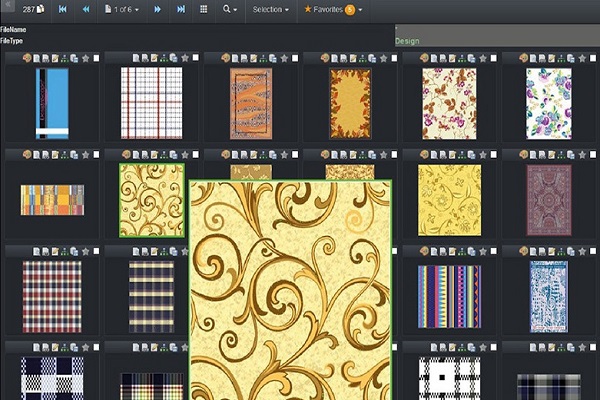This screenshot has height=400, width=600.
Task: Favorite the yellow floral design with its star
Action: coord(483,155)
